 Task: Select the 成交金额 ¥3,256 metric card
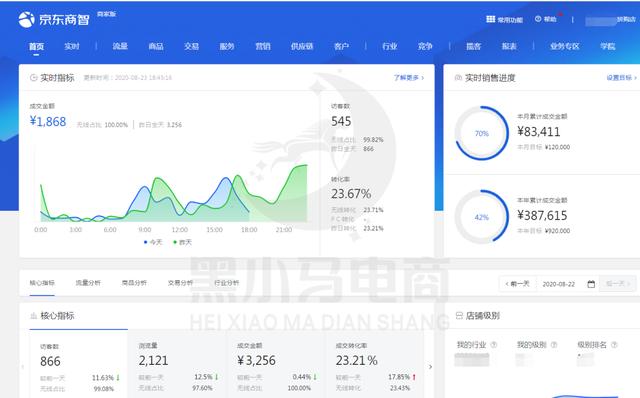[x=276, y=366]
